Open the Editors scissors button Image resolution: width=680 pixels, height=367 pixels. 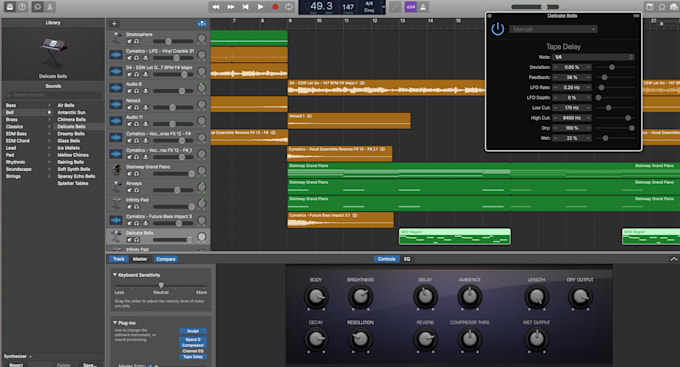coord(50,7)
